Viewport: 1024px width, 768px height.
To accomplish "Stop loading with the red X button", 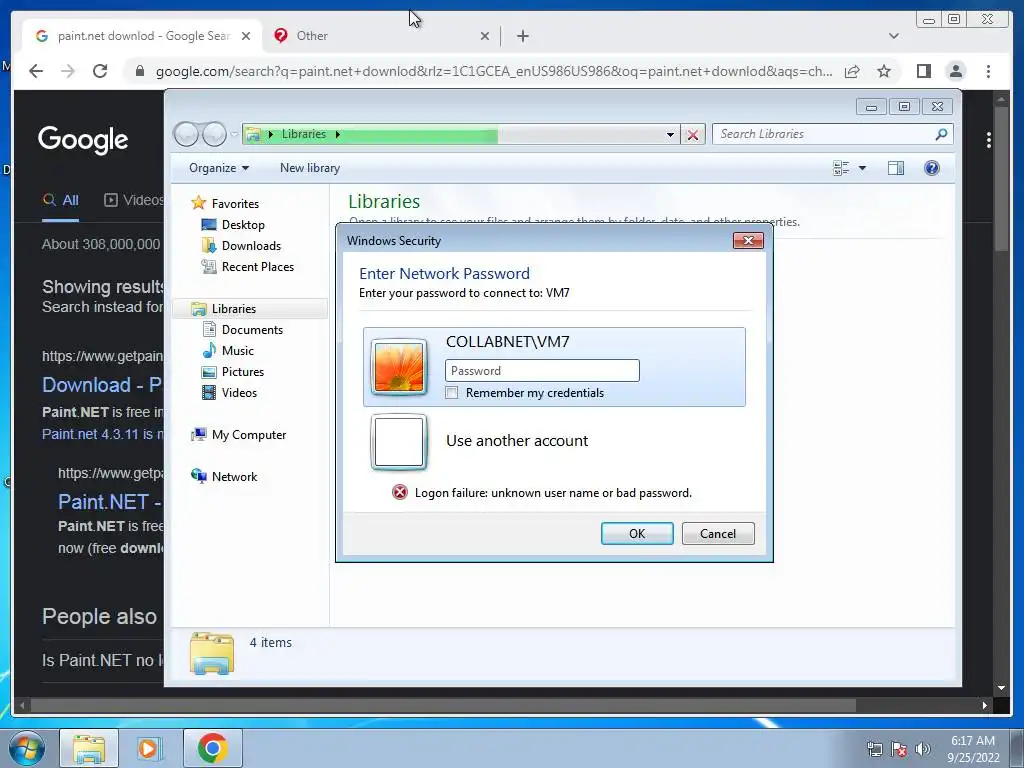I will (x=693, y=135).
